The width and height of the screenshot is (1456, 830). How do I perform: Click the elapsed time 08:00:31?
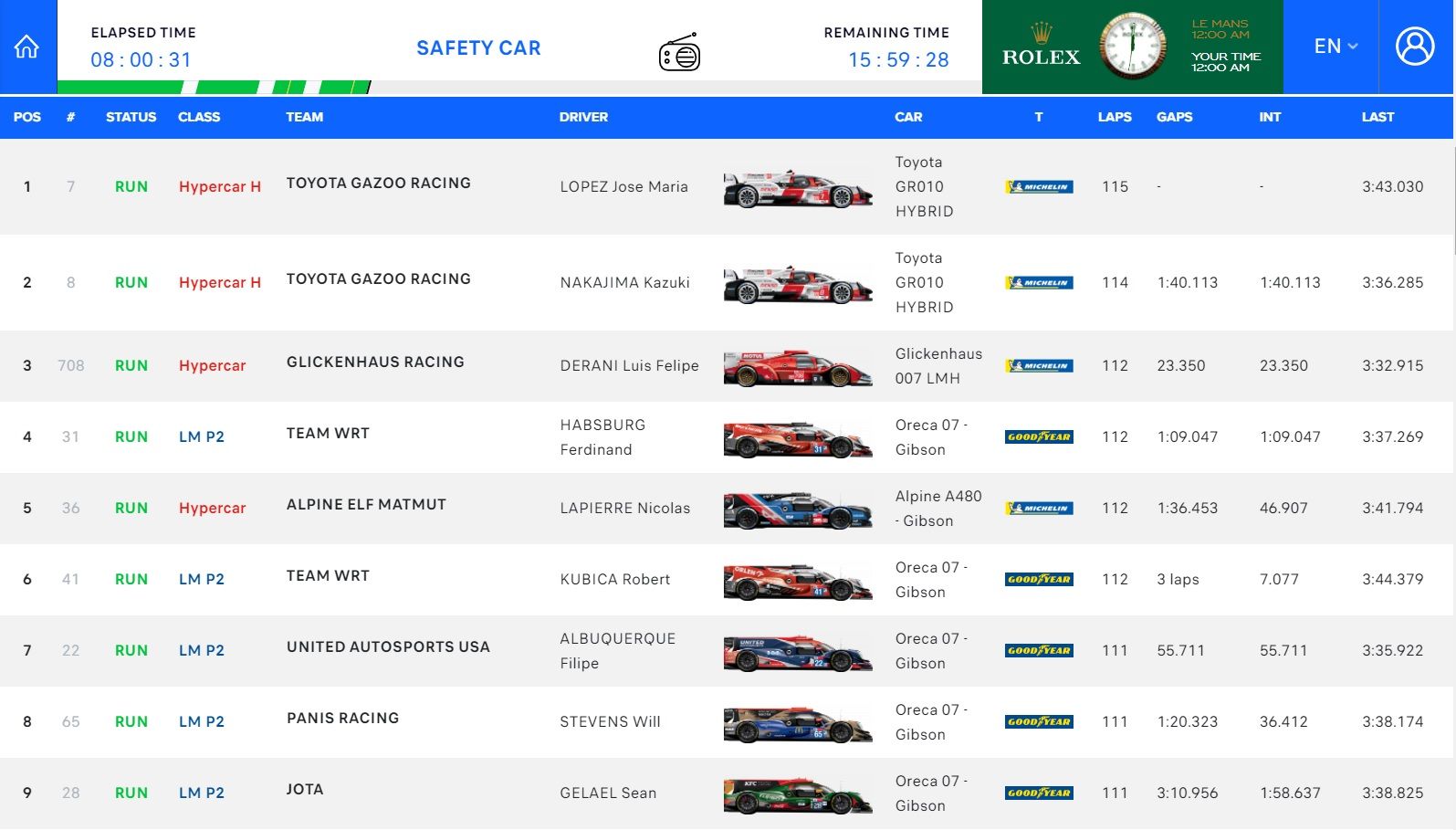point(141,60)
